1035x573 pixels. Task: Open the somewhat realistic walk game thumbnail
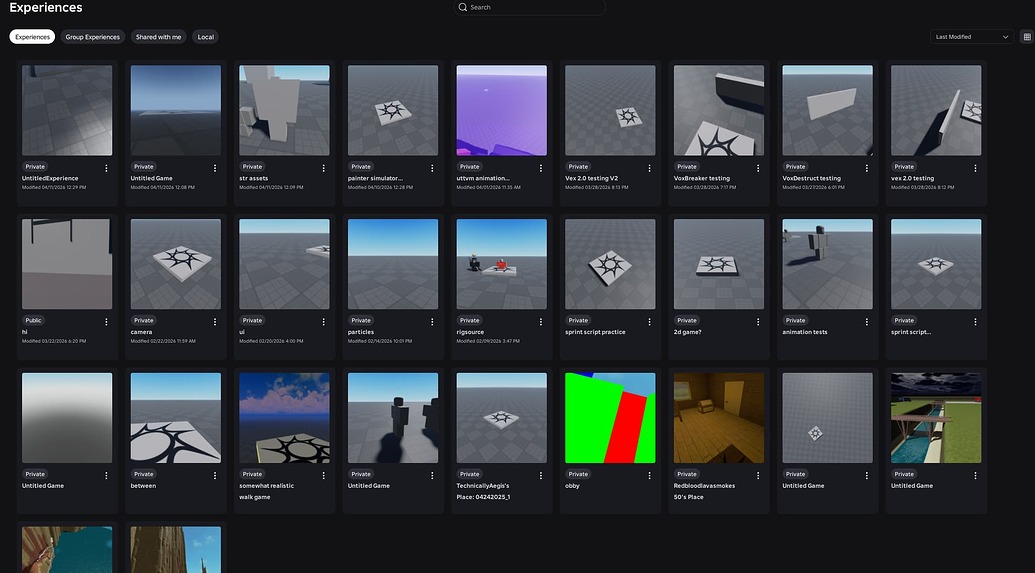point(284,418)
